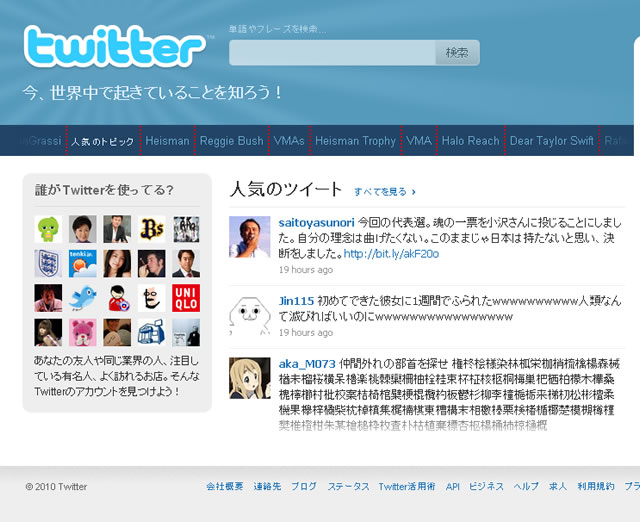Viewport: 640px width, 522px height.
Task: Click the man smoking avatar
Action: (x=151, y=264)
